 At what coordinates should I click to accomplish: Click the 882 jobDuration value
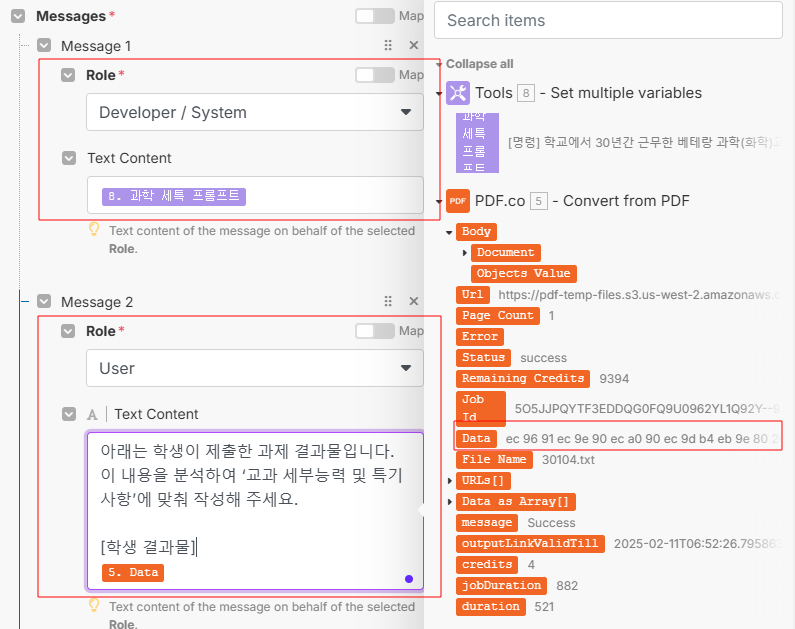pyautogui.click(x=567, y=586)
